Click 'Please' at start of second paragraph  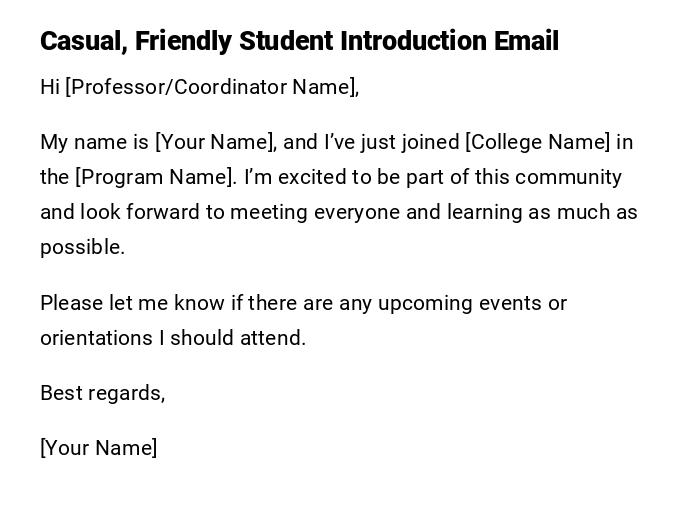click(x=71, y=303)
